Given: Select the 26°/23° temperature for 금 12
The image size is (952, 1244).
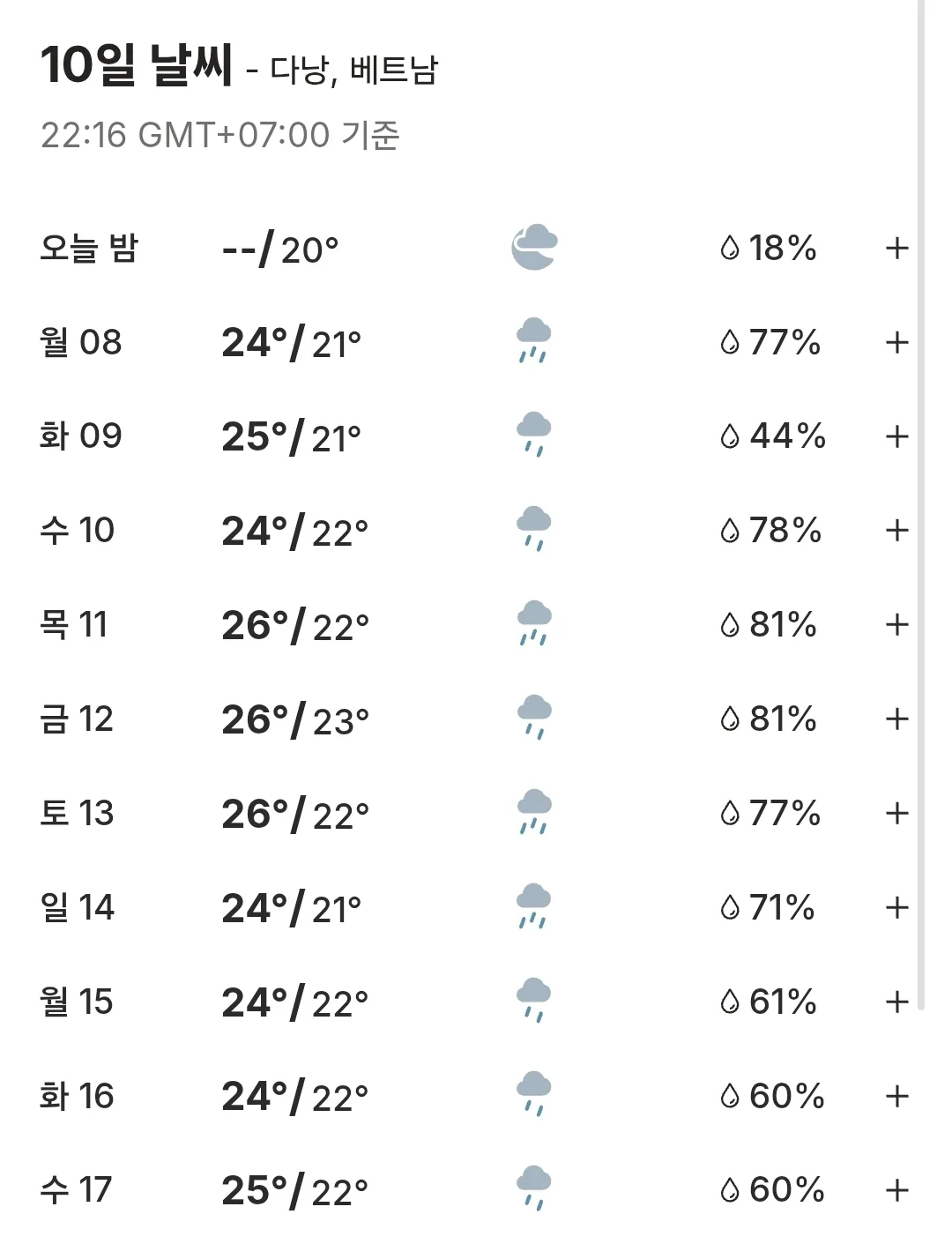Looking at the screenshot, I should point(295,720).
